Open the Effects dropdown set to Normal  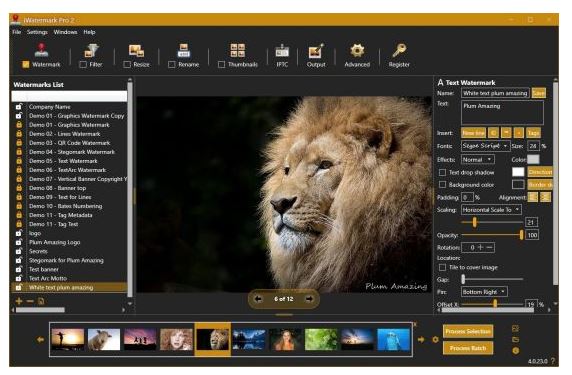point(478,159)
